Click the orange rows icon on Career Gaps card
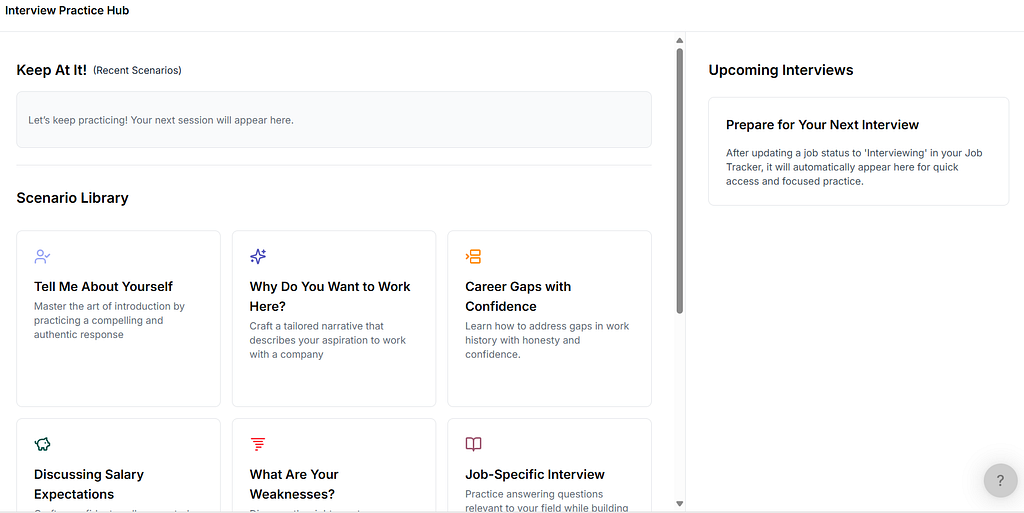1024x513 pixels. pos(473,256)
